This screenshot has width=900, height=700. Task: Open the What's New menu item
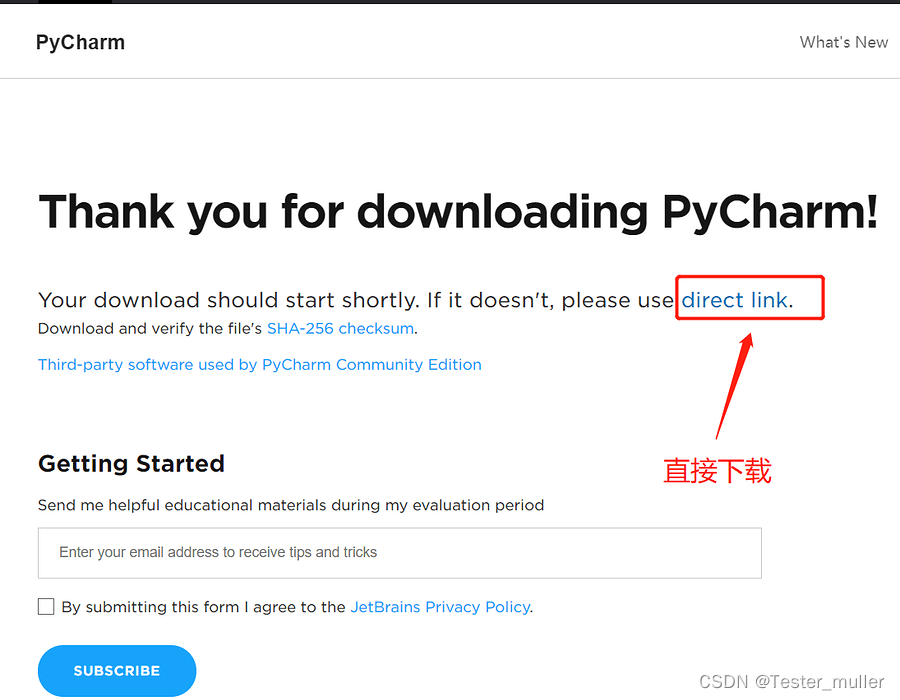coord(844,42)
